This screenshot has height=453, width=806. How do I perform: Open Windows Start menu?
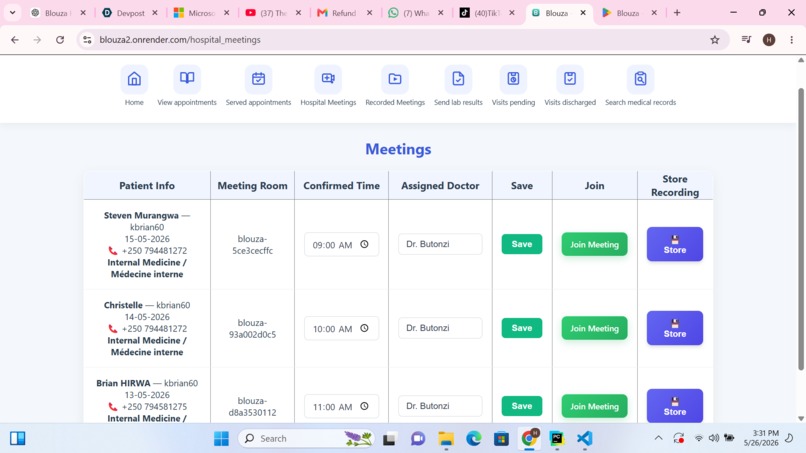(x=222, y=439)
